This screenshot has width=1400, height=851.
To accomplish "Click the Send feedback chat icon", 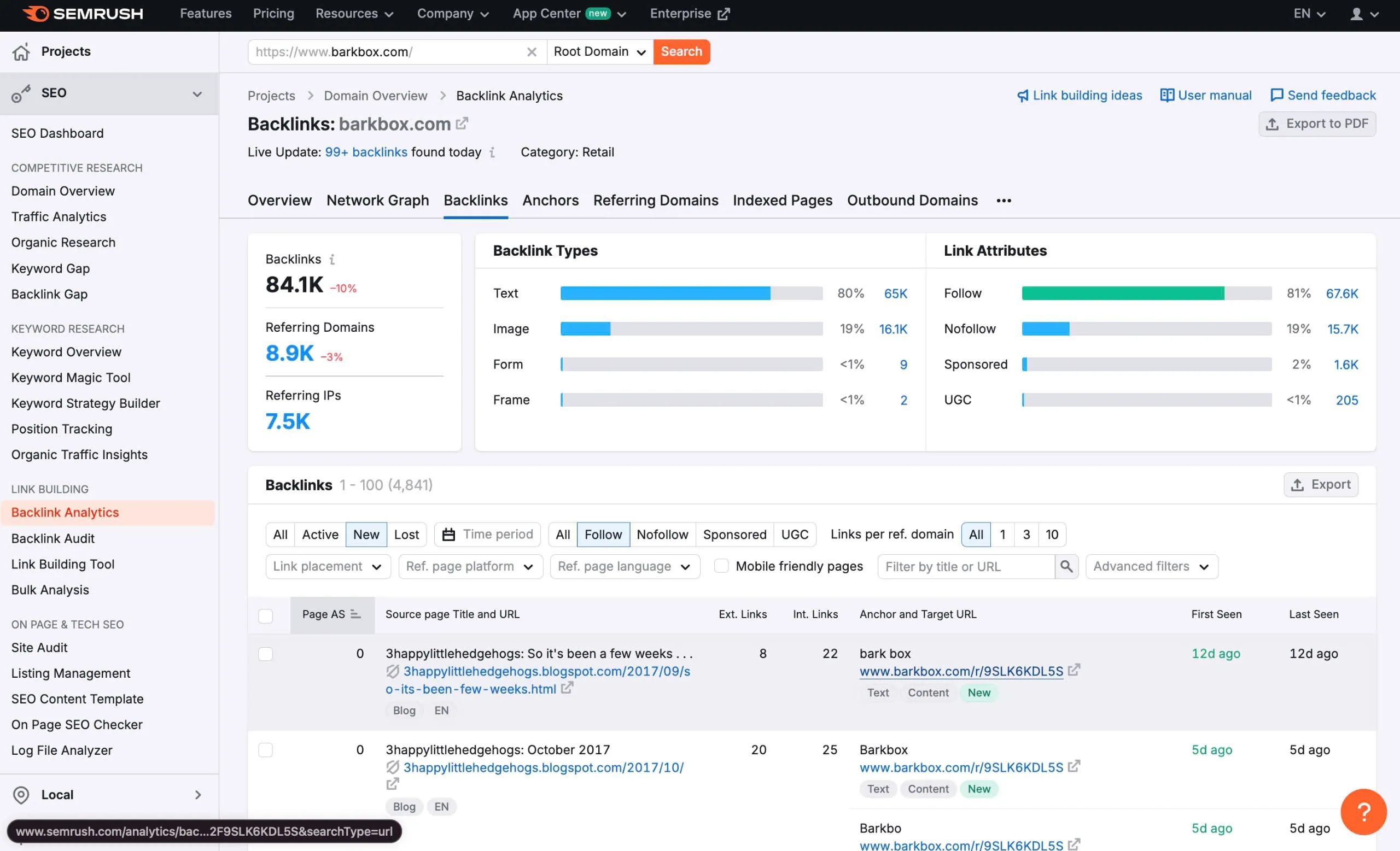I will click(x=1276, y=96).
